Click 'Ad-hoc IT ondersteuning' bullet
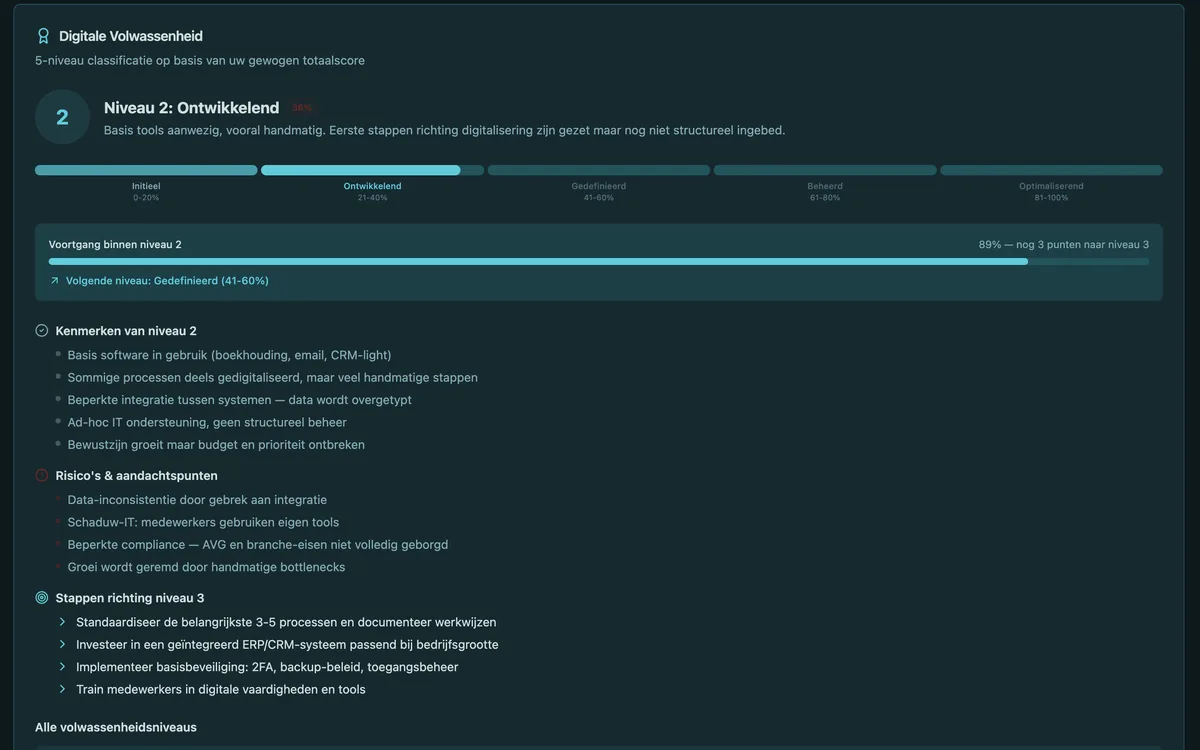Viewport: 1200px width, 750px height. pos(207,422)
